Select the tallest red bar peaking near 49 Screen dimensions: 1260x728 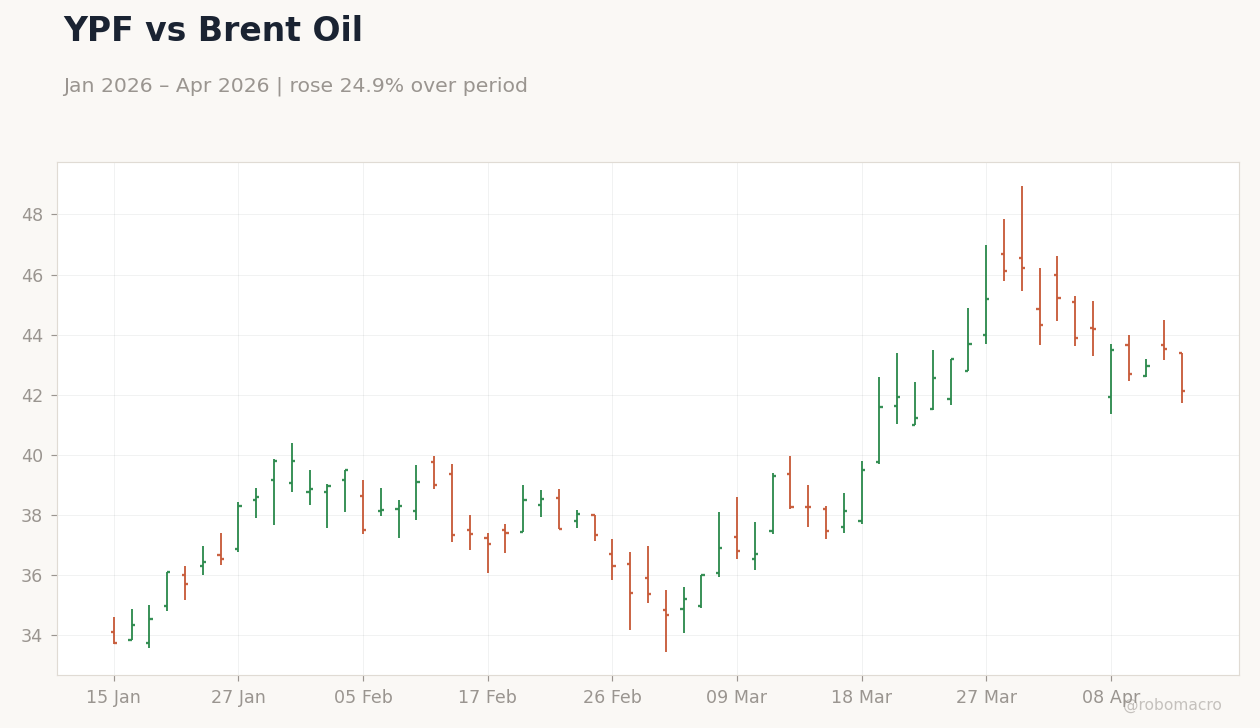coord(1022,238)
